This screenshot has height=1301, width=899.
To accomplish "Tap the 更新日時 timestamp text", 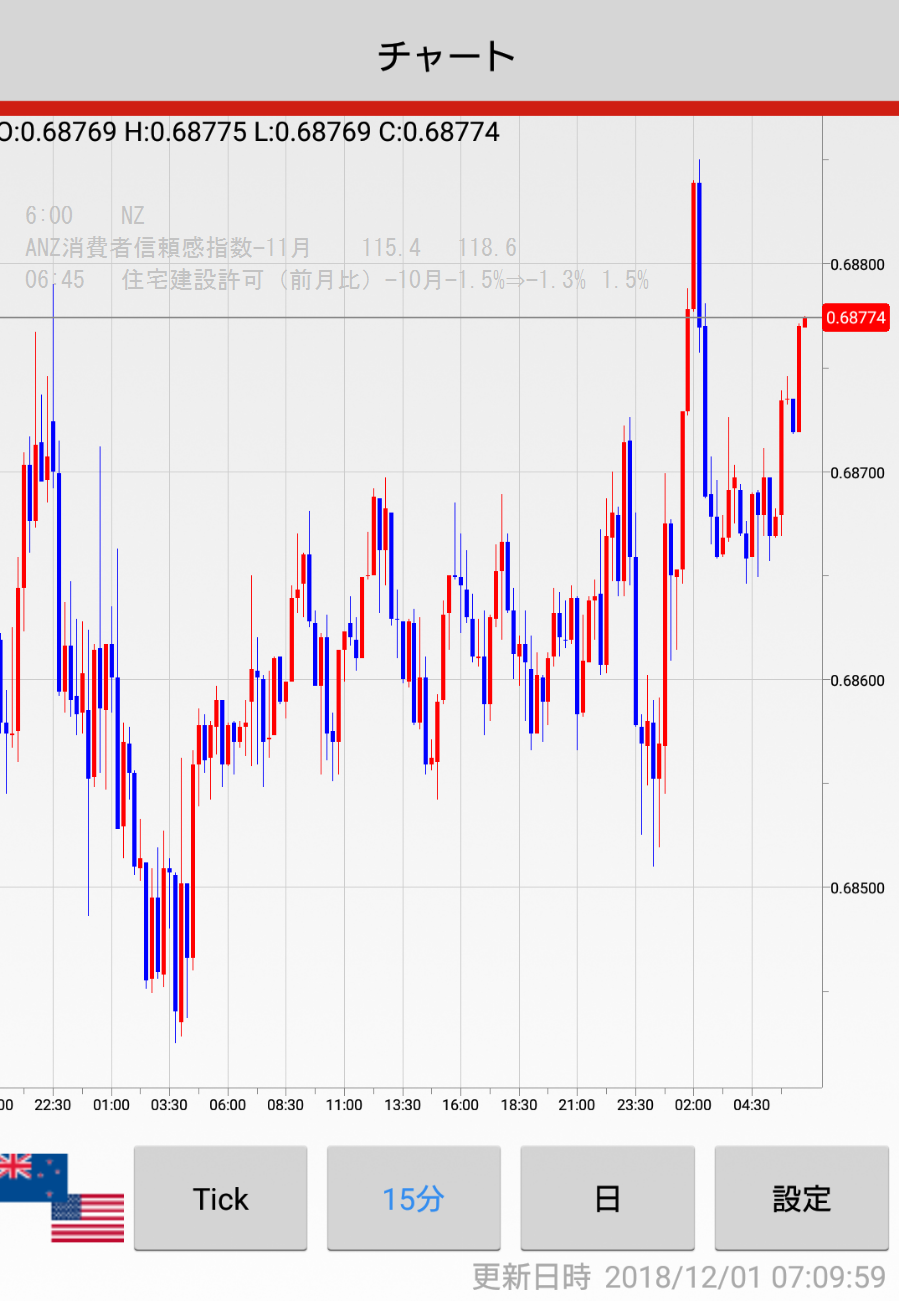I will (678, 1277).
